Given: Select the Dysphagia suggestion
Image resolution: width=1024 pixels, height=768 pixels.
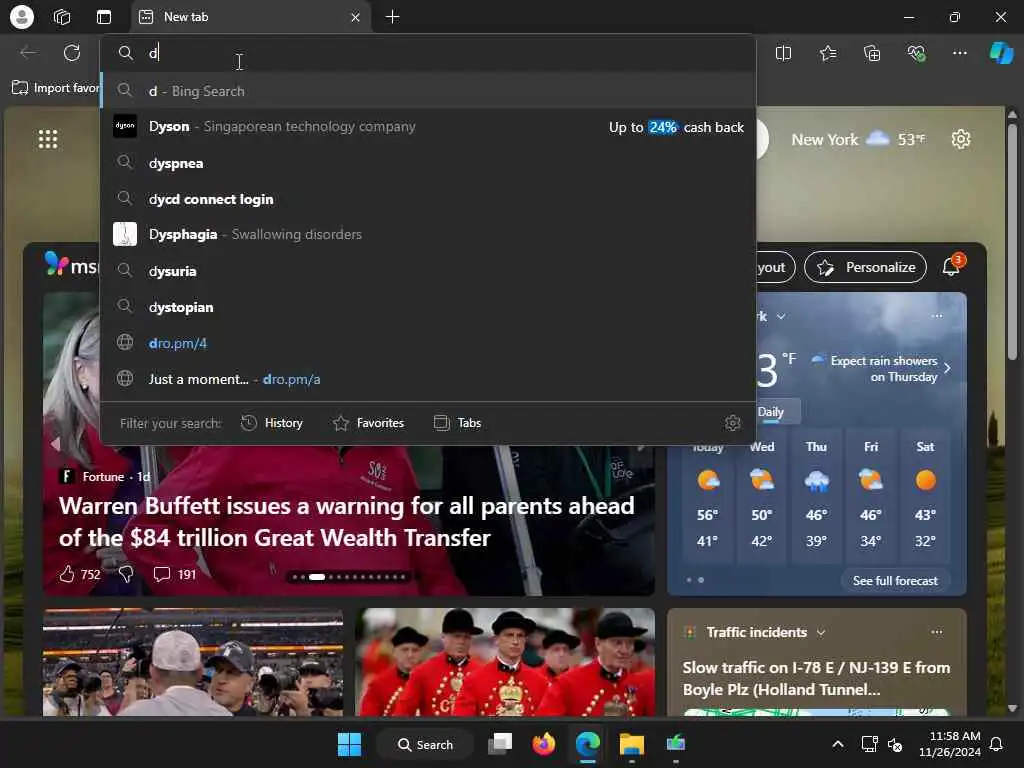Looking at the screenshot, I should coord(428,234).
